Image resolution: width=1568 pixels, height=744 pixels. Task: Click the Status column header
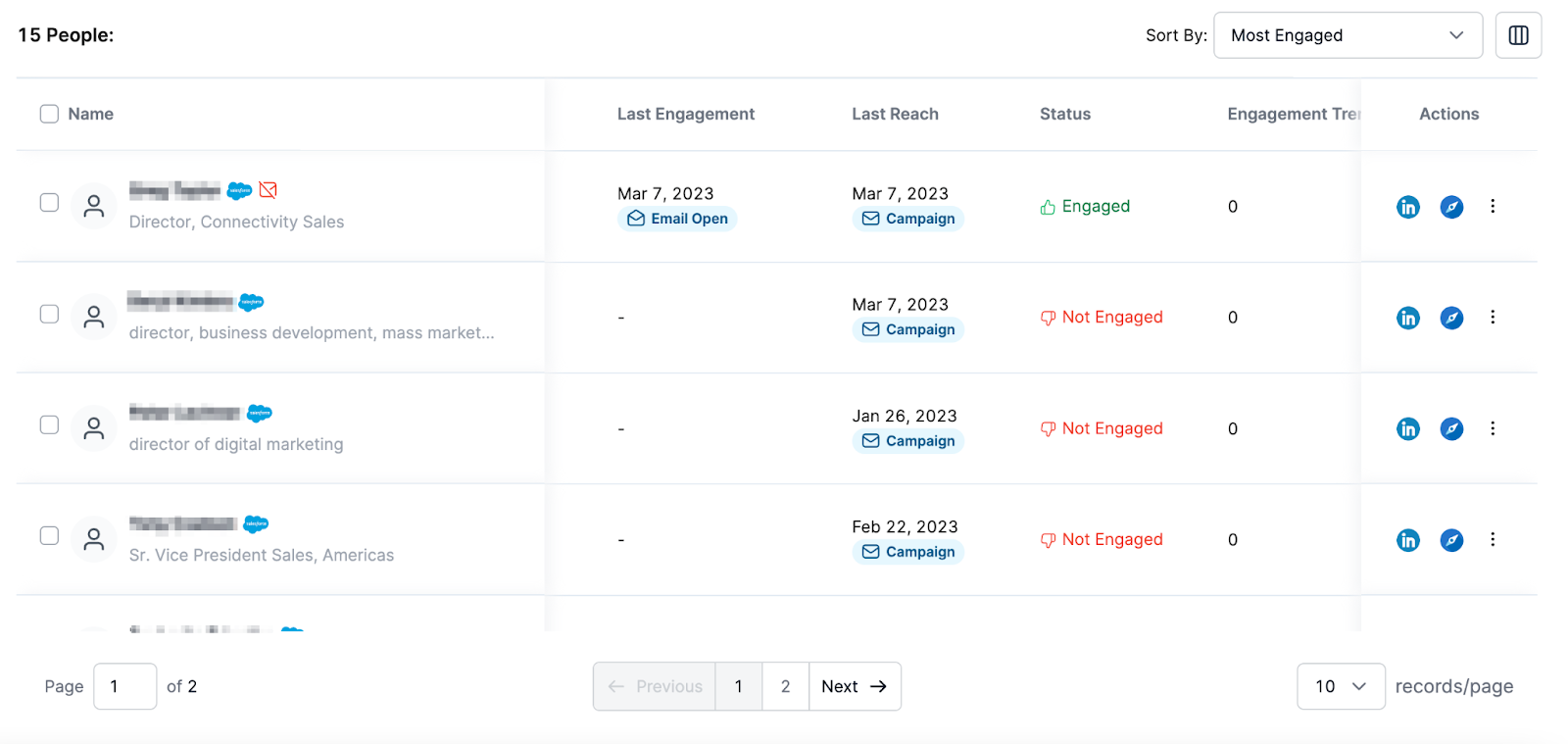pos(1064,114)
